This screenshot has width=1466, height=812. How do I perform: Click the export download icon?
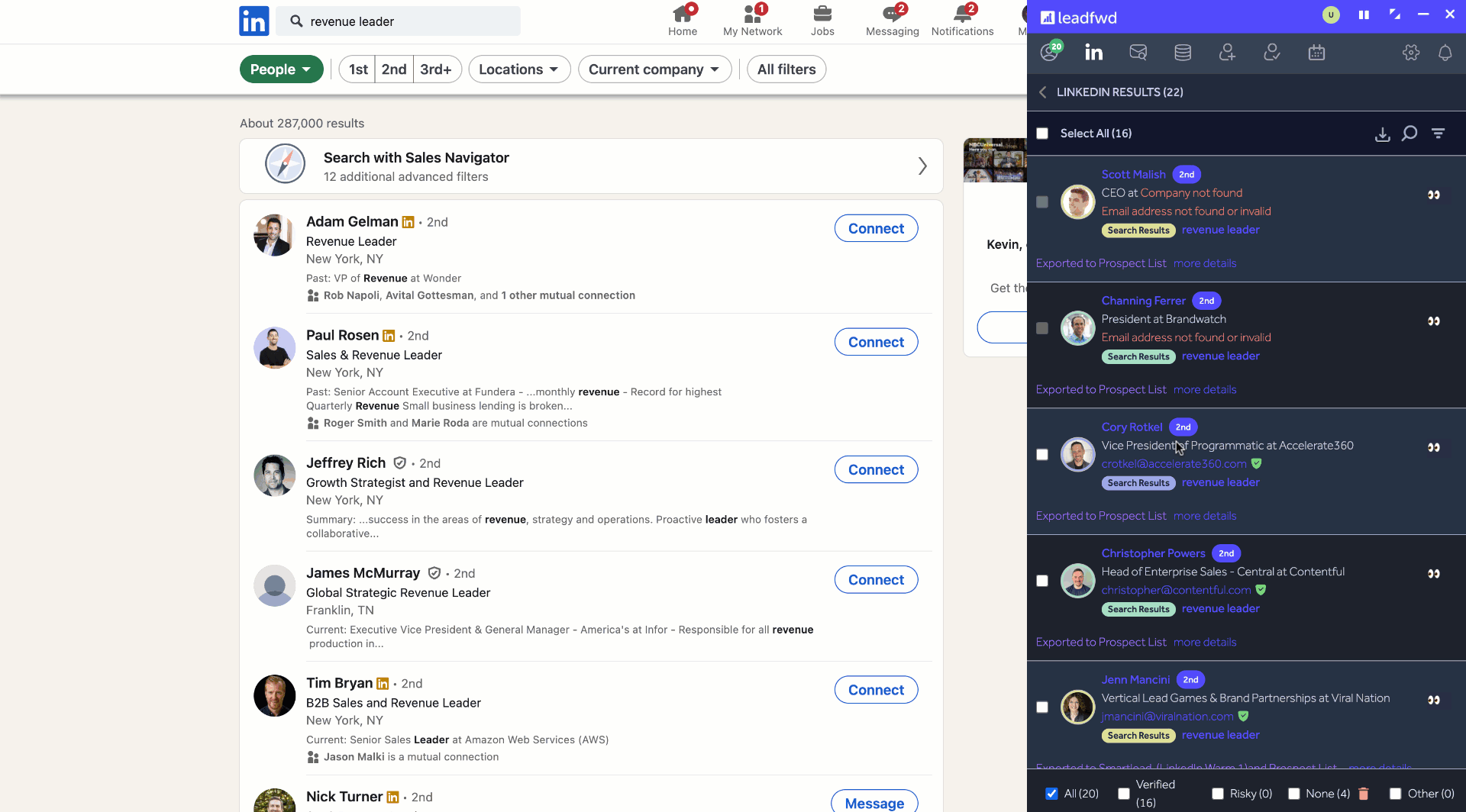click(1382, 134)
